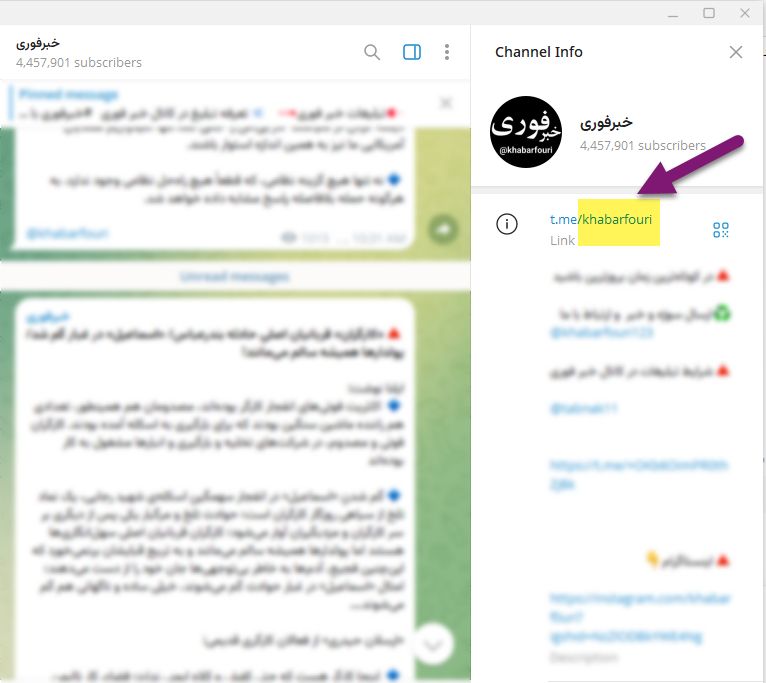766x683 pixels.
Task: Click the '4,457,901 subscribers' text in the chat header
Action: pos(79,63)
